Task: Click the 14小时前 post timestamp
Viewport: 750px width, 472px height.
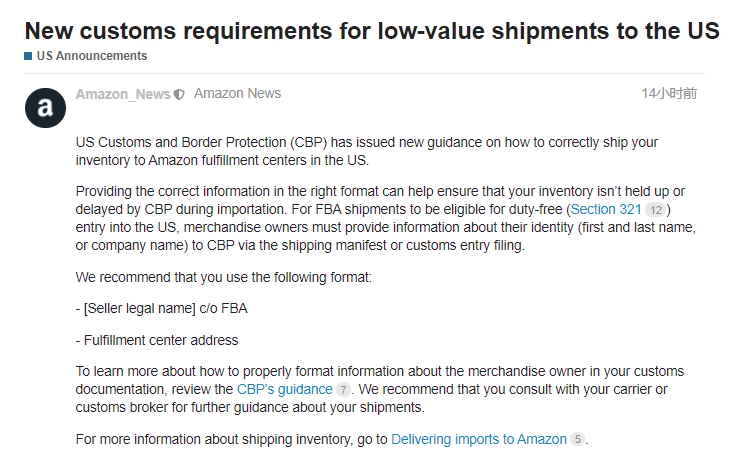Action: (x=669, y=94)
